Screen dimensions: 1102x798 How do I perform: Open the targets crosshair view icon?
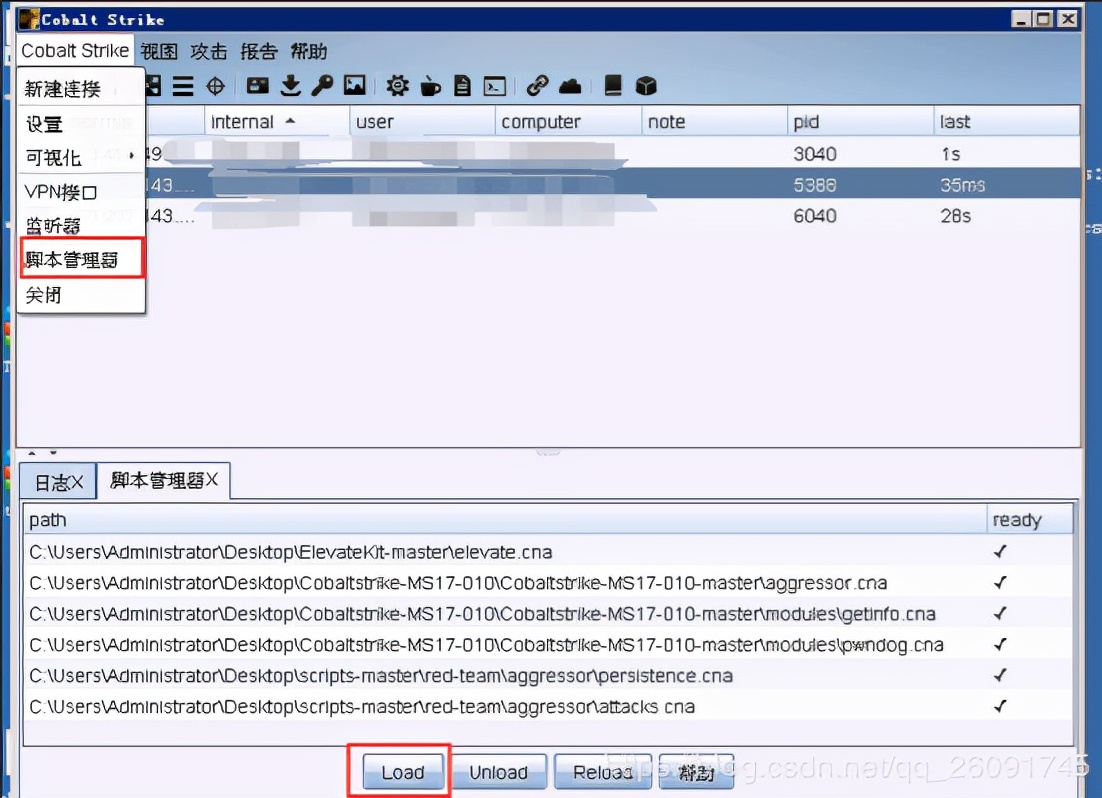(x=215, y=86)
